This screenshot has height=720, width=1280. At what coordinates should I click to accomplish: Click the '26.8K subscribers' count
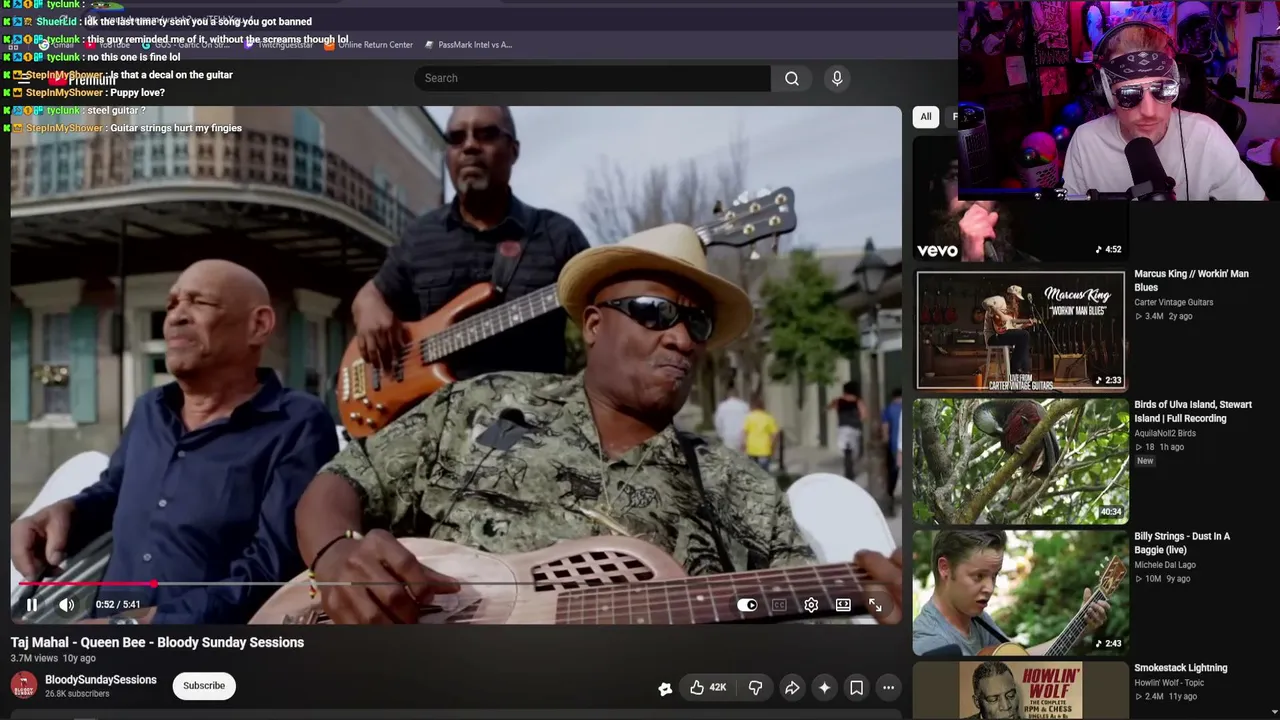coord(77,694)
